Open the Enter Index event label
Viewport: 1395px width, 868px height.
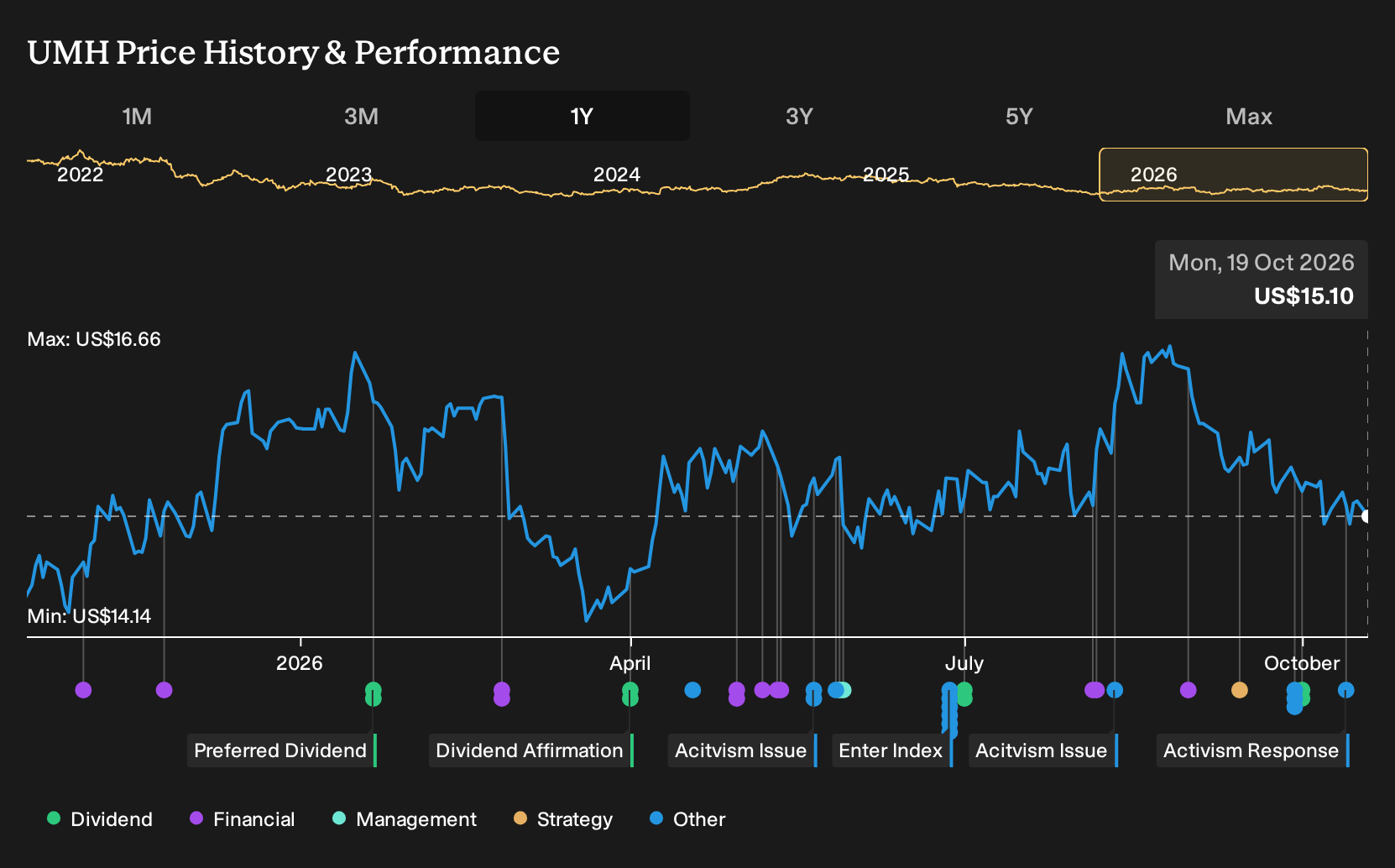click(892, 750)
